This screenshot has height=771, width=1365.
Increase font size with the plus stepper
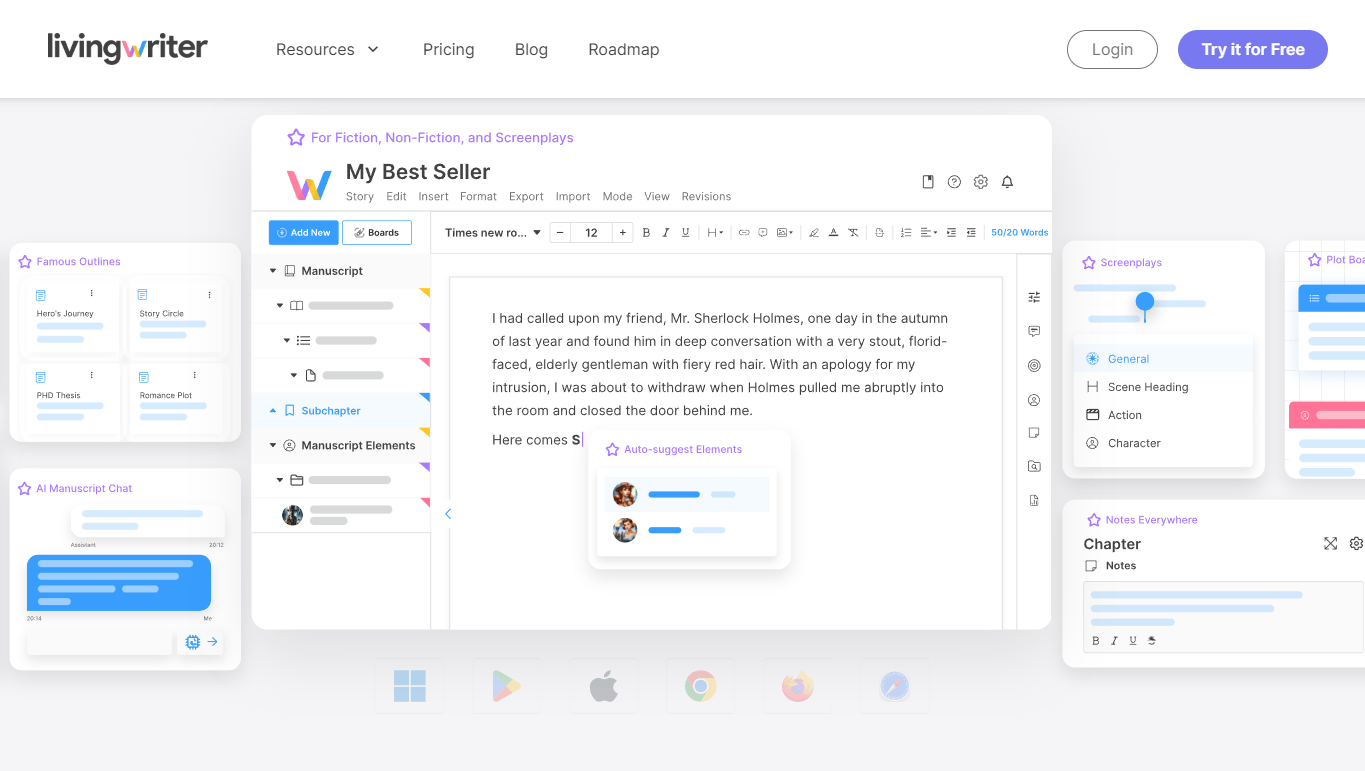click(623, 232)
